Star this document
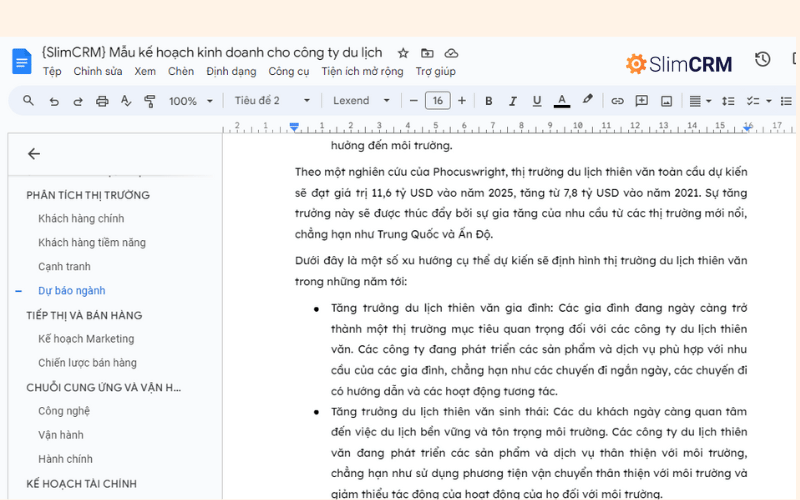Viewport: 800px width, 500px height. point(403,53)
